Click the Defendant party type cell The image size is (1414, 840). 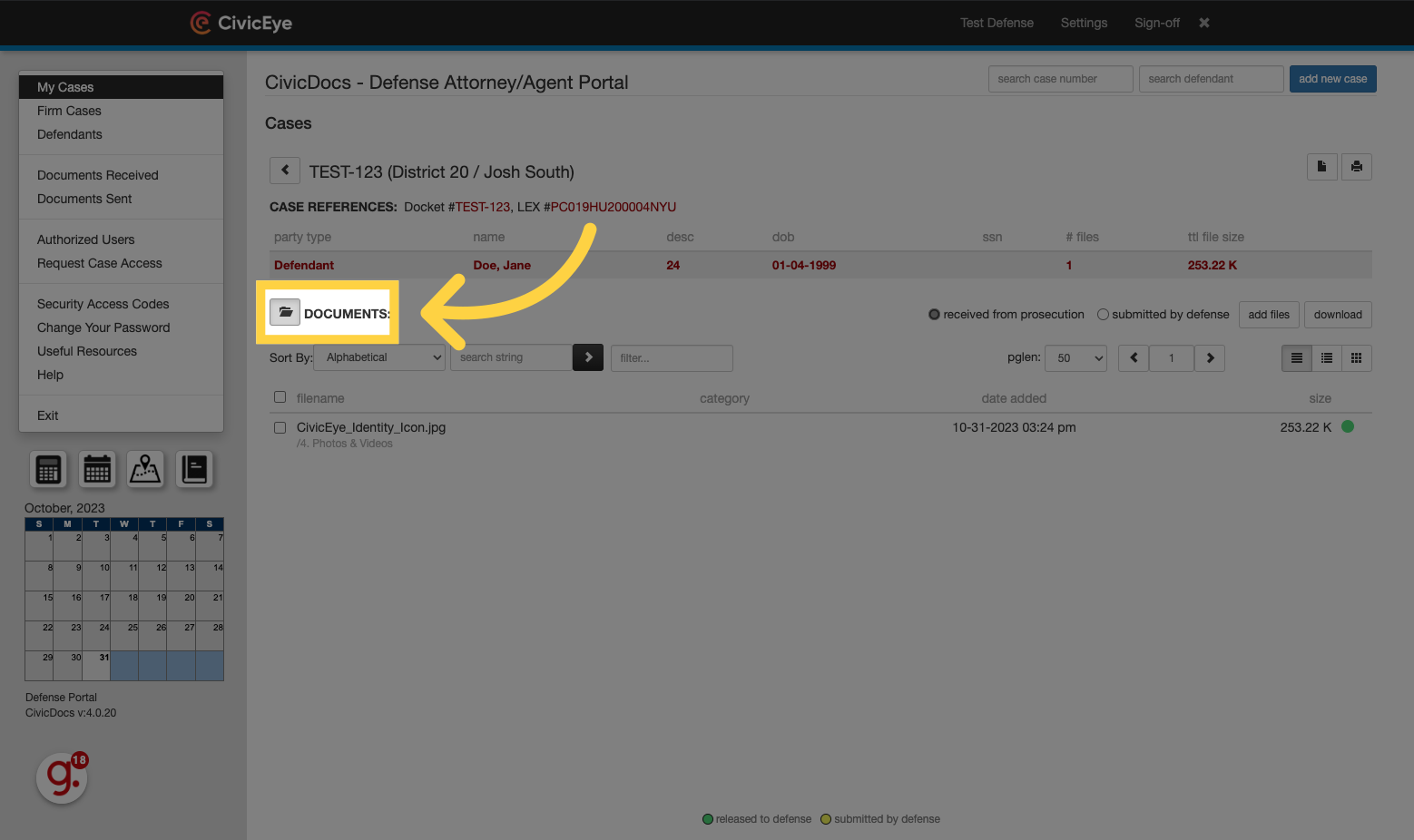(304, 265)
